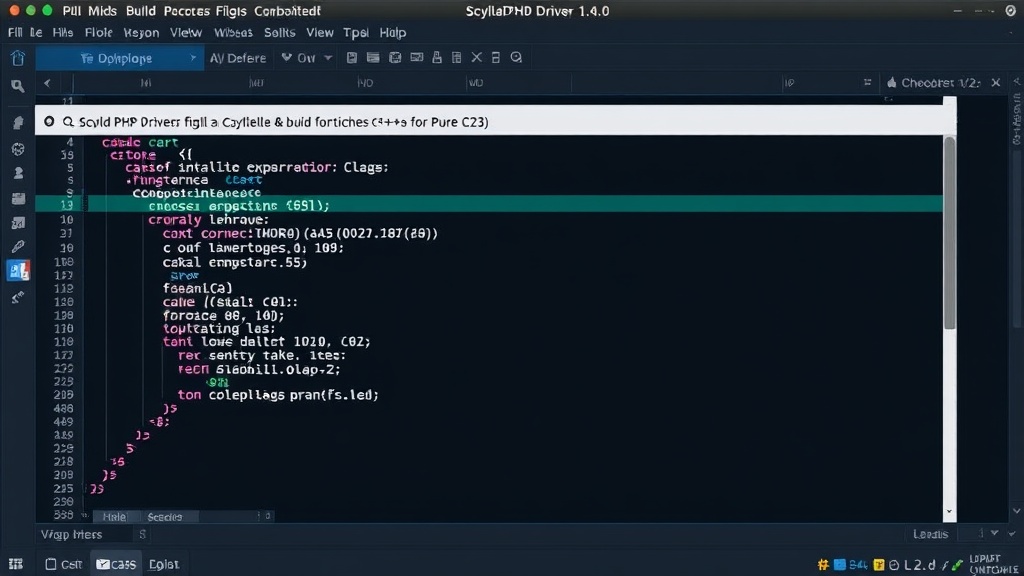Viewport: 1024px width, 576px height.
Task: Click the grid icon in bottom-left corner
Action: (16, 564)
